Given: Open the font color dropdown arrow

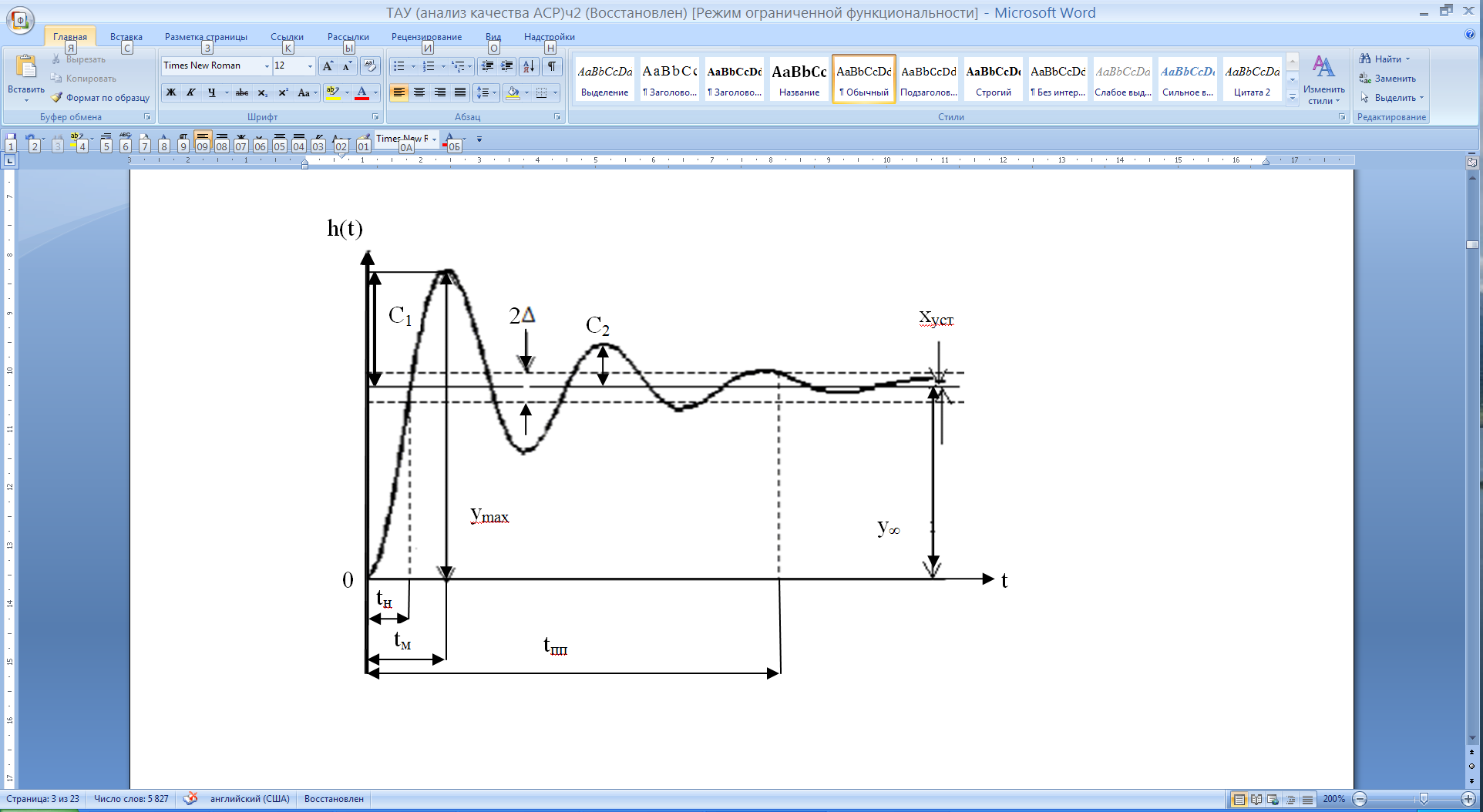Looking at the screenshot, I should coord(375,92).
